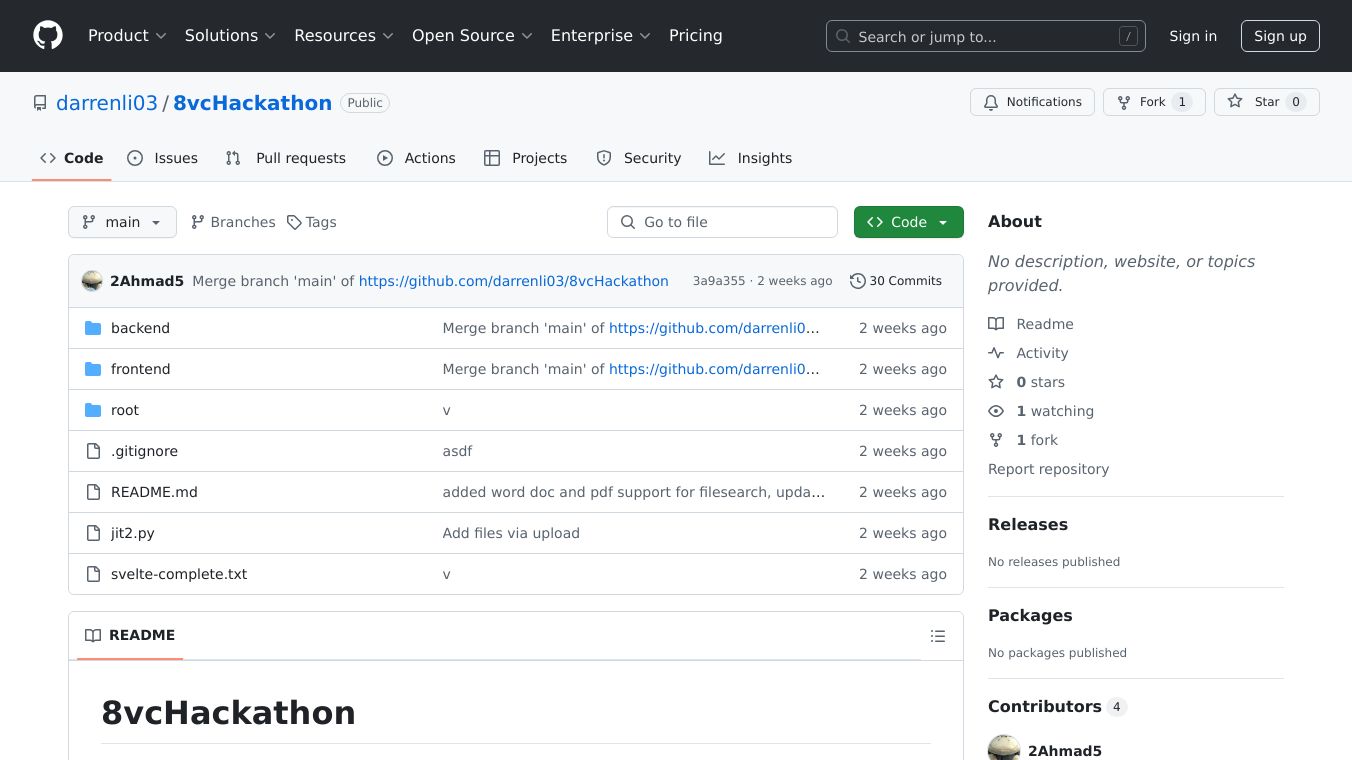Screen dimensions: 1352x760
Task: Open the jit2.py file
Action: click(132, 533)
